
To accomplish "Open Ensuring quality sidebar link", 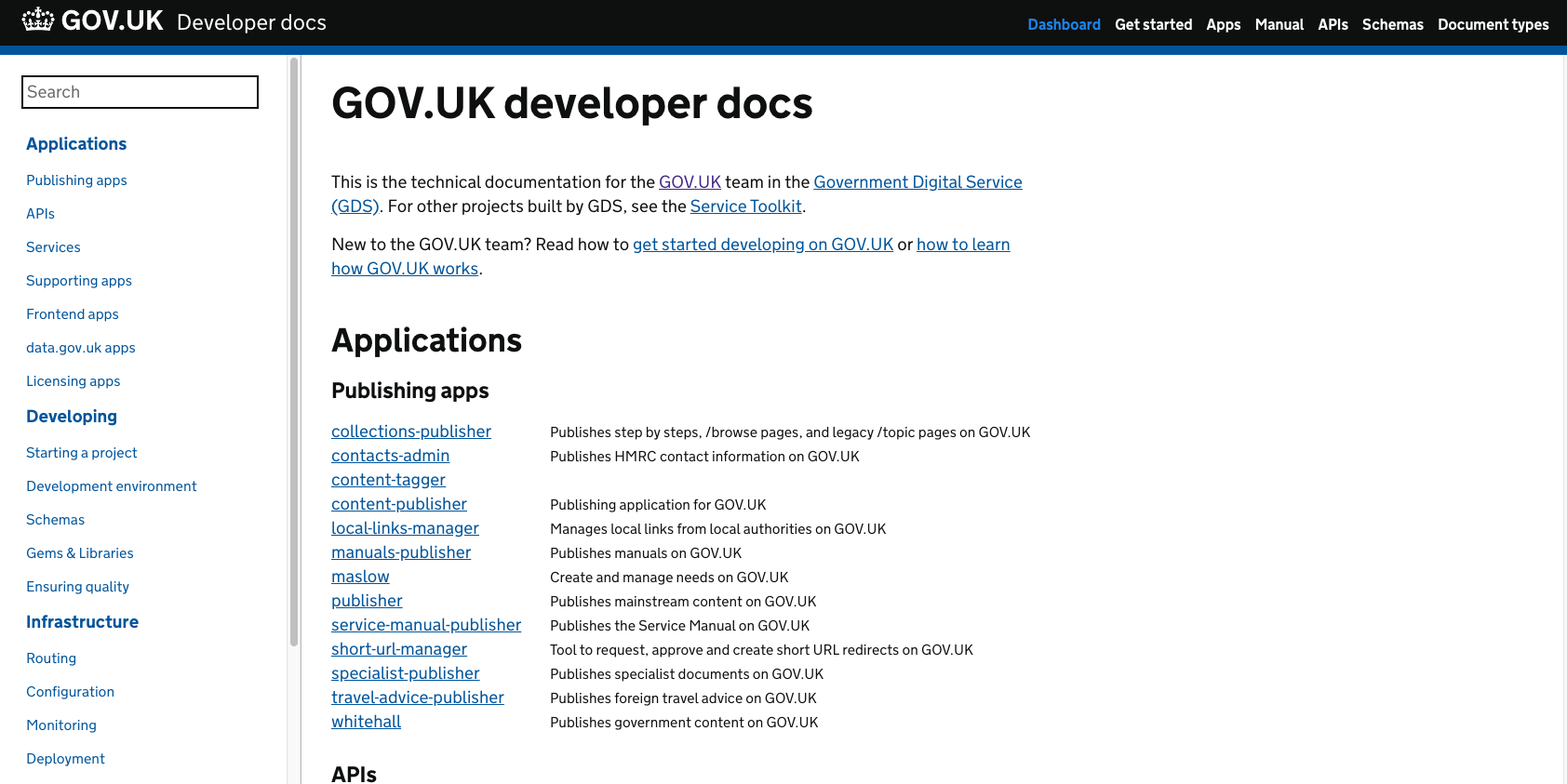I will [77, 587].
